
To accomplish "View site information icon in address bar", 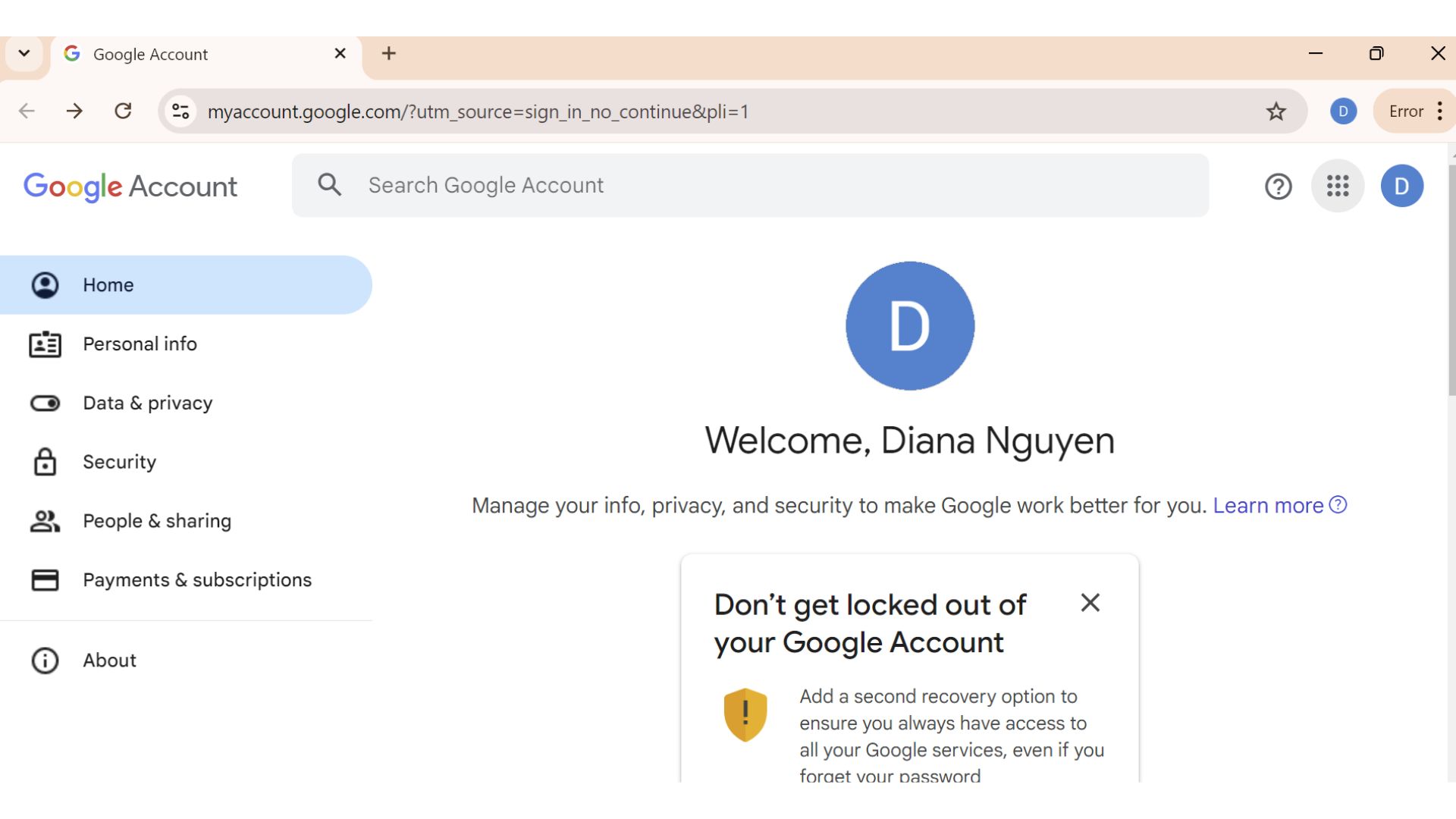I will [180, 111].
